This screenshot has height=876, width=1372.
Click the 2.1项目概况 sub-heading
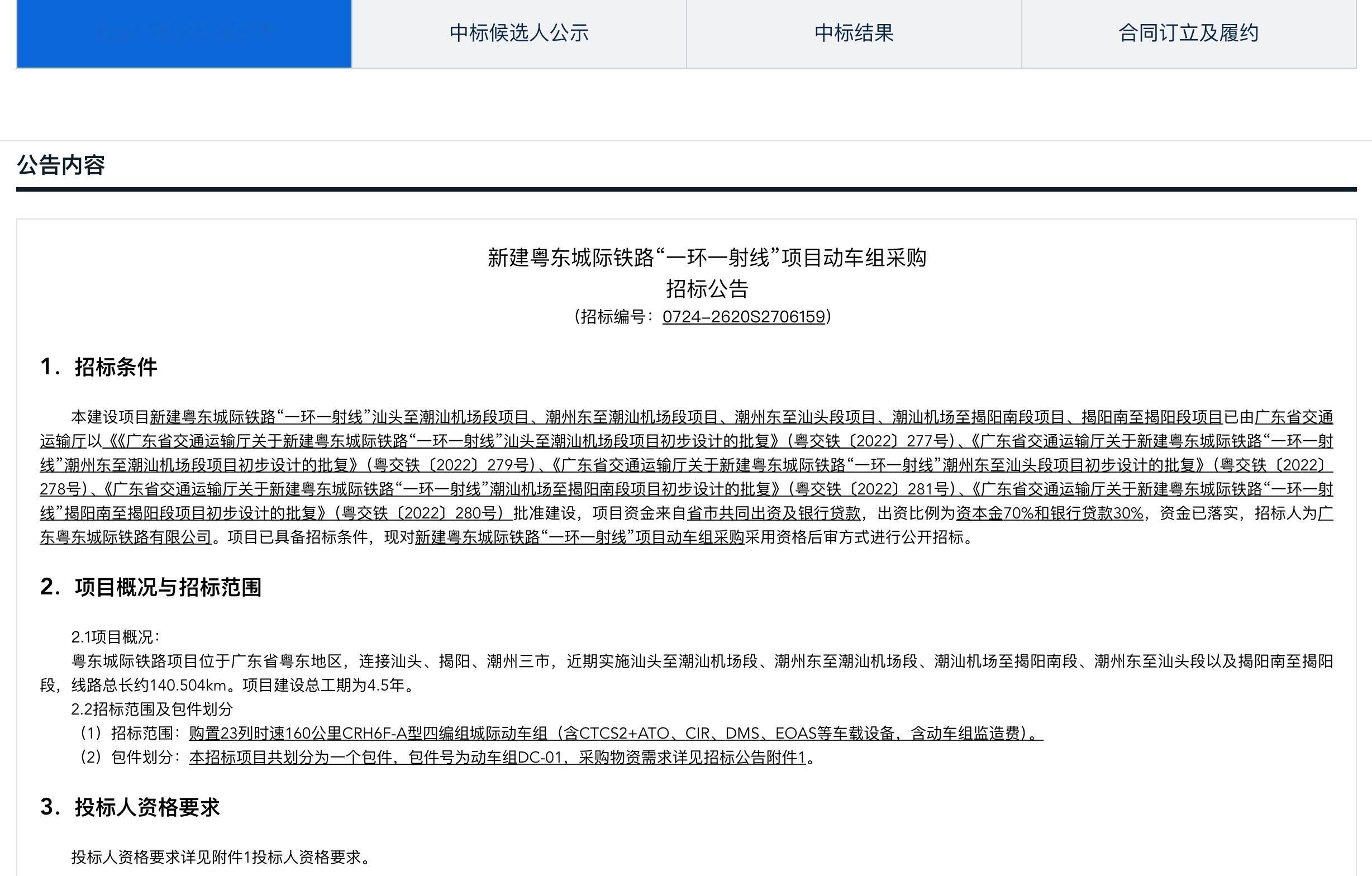coord(115,637)
